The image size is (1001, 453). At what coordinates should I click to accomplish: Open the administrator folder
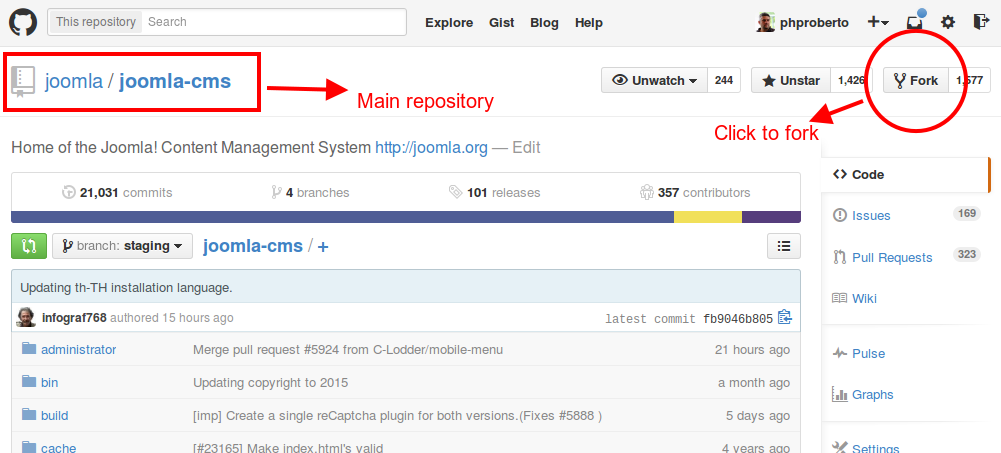[x=79, y=350]
